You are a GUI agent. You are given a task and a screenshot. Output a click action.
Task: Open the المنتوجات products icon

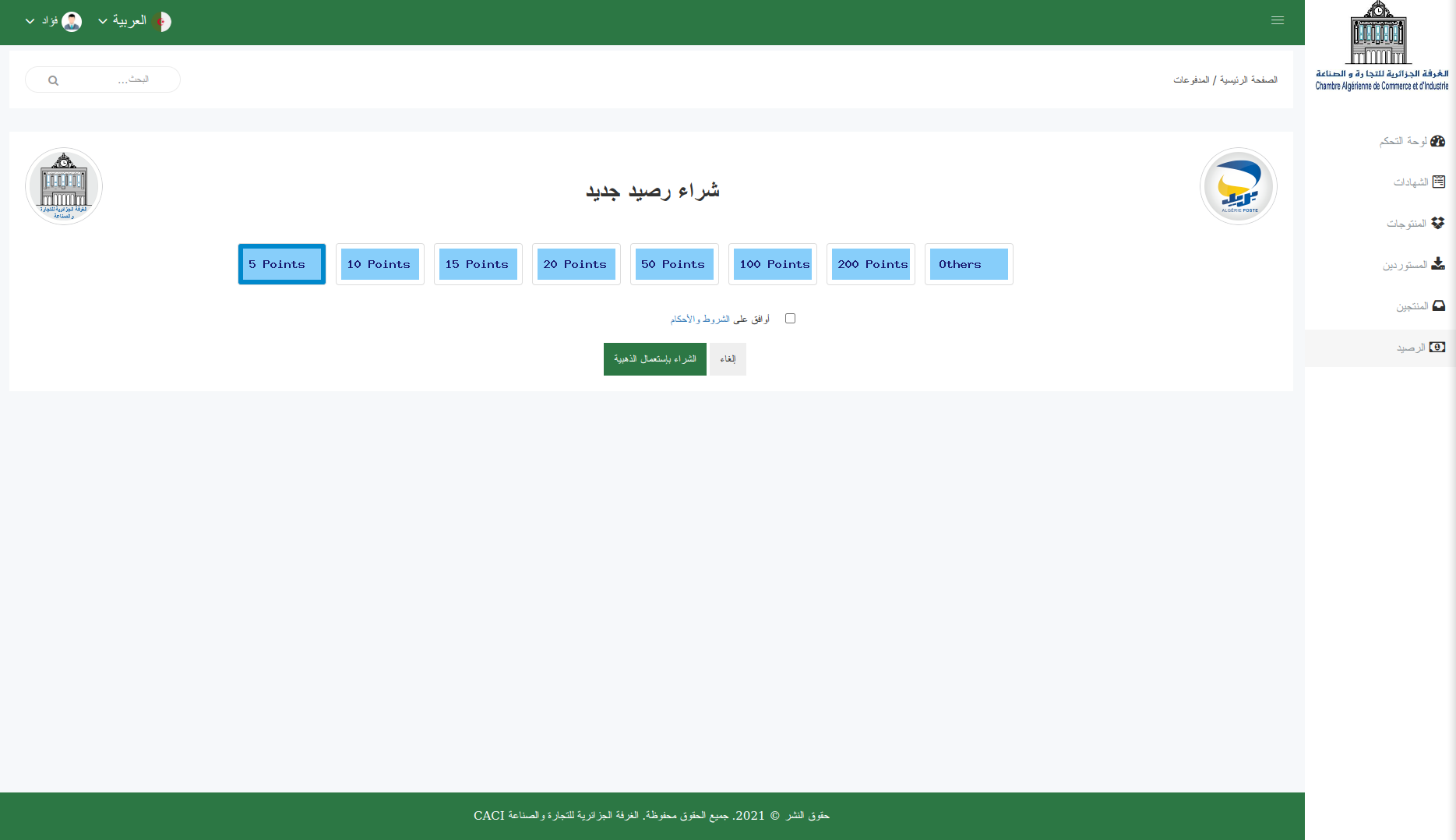[1438, 223]
